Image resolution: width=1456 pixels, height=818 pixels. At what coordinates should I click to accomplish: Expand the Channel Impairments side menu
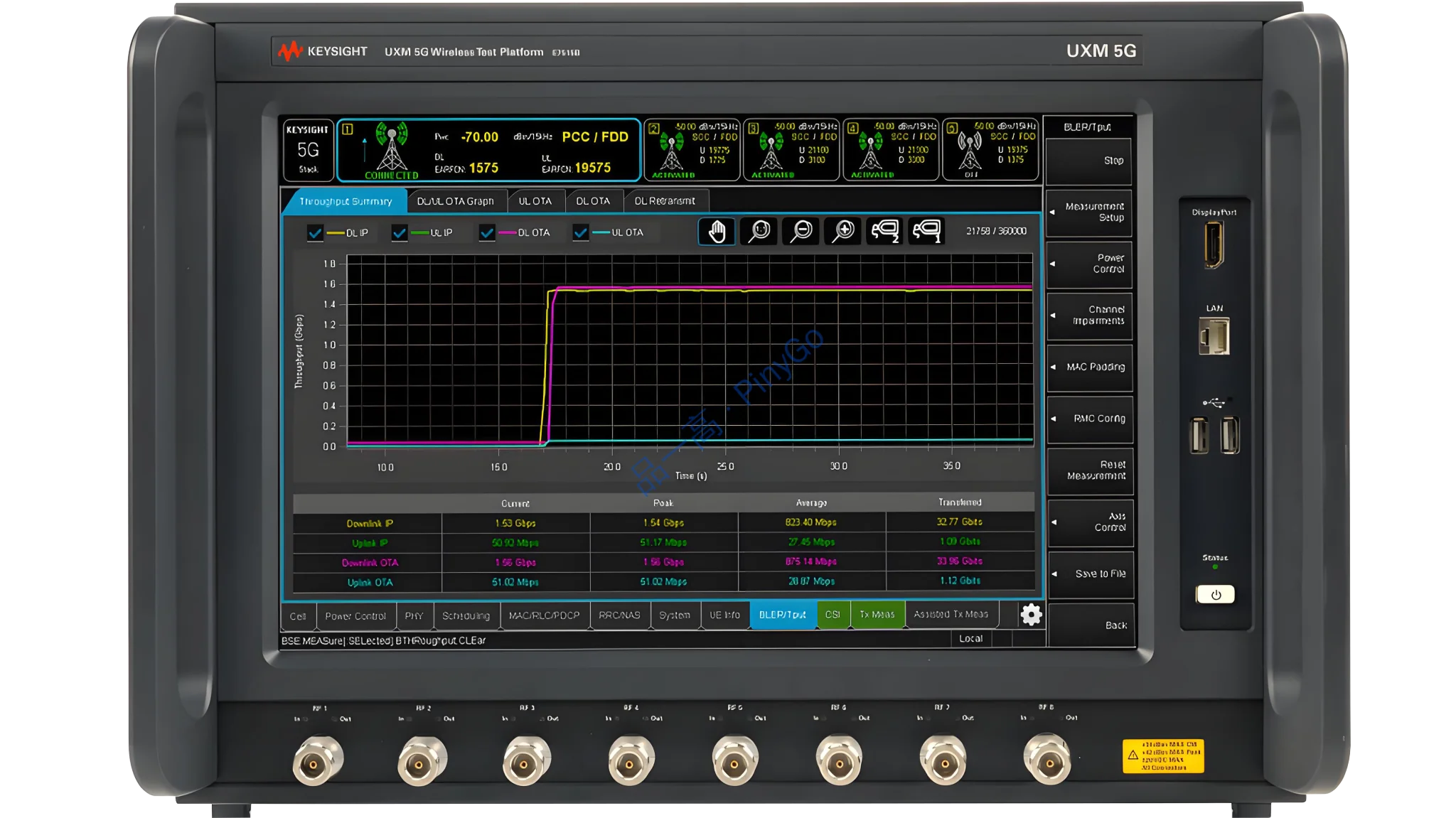pos(1090,316)
